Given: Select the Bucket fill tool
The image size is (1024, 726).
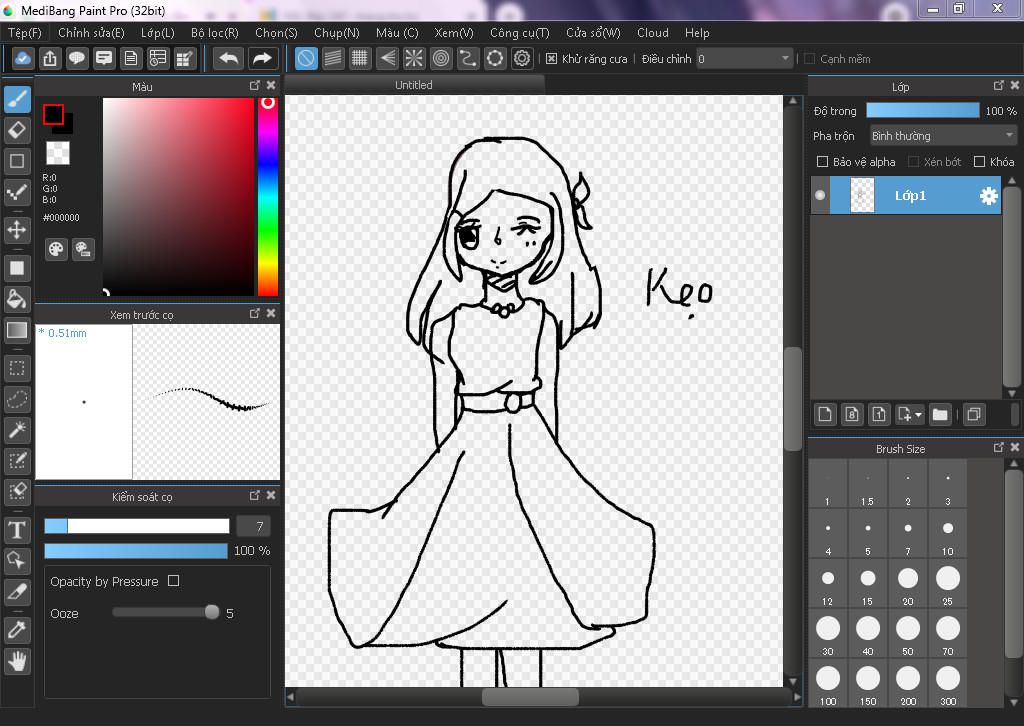Looking at the screenshot, I should coord(17,299).
